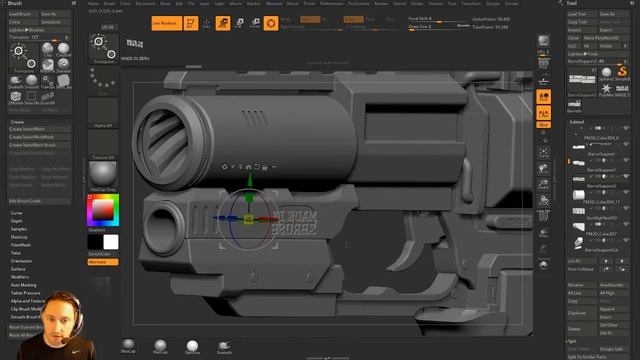Toggle the orange XYZ rotation button
This screenshot has height=360, width=640.
543,125
